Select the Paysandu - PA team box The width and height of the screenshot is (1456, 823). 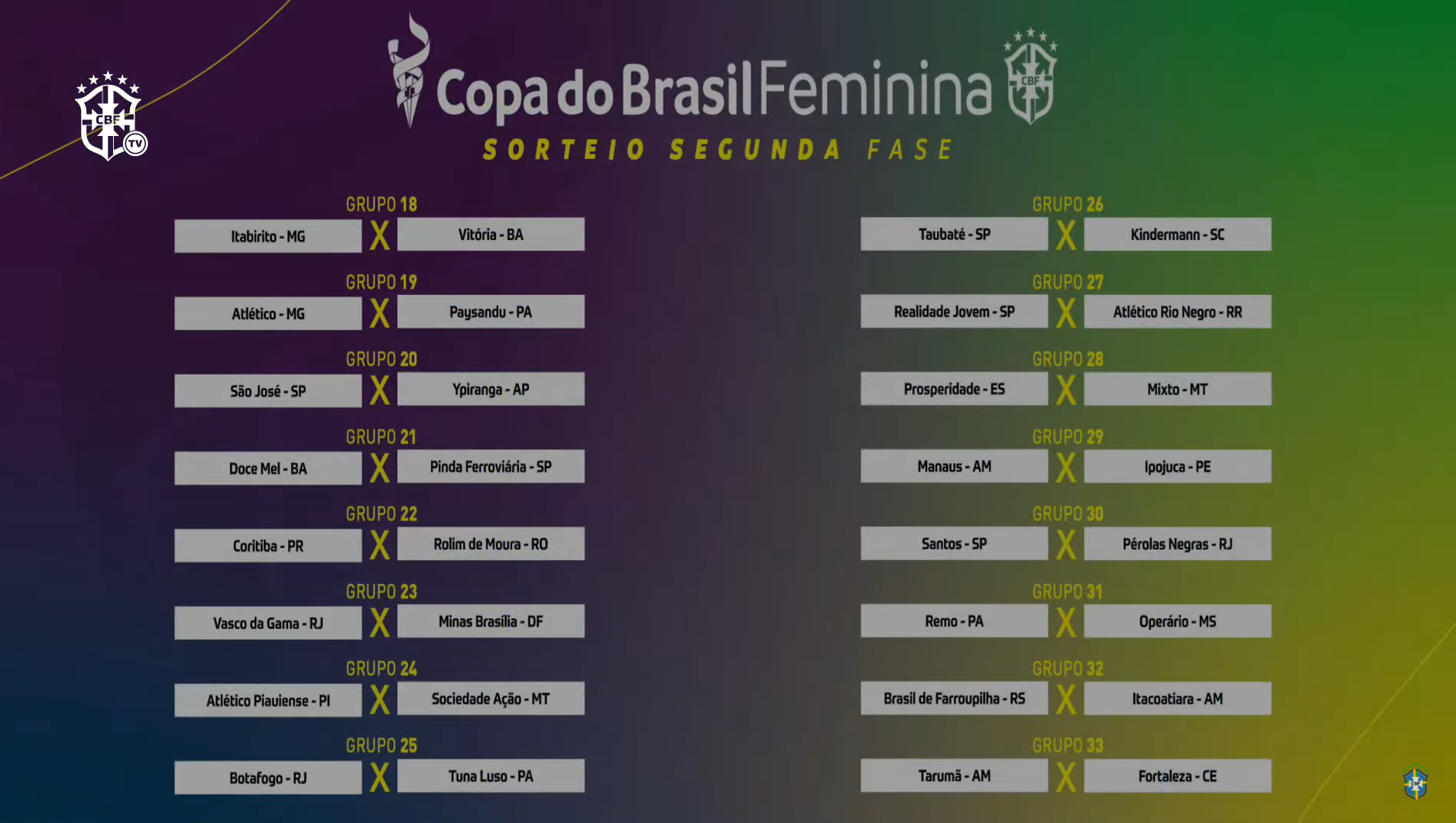(x=491, y=312)
